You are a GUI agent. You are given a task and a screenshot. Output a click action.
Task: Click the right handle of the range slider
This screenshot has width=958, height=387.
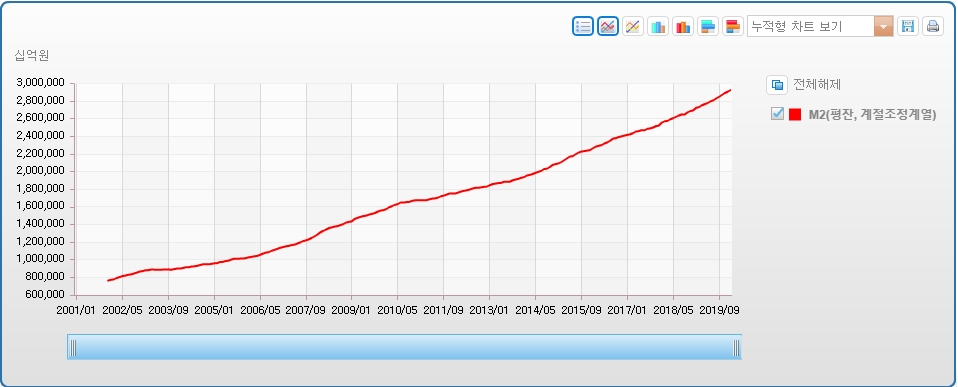pos(736,347)
